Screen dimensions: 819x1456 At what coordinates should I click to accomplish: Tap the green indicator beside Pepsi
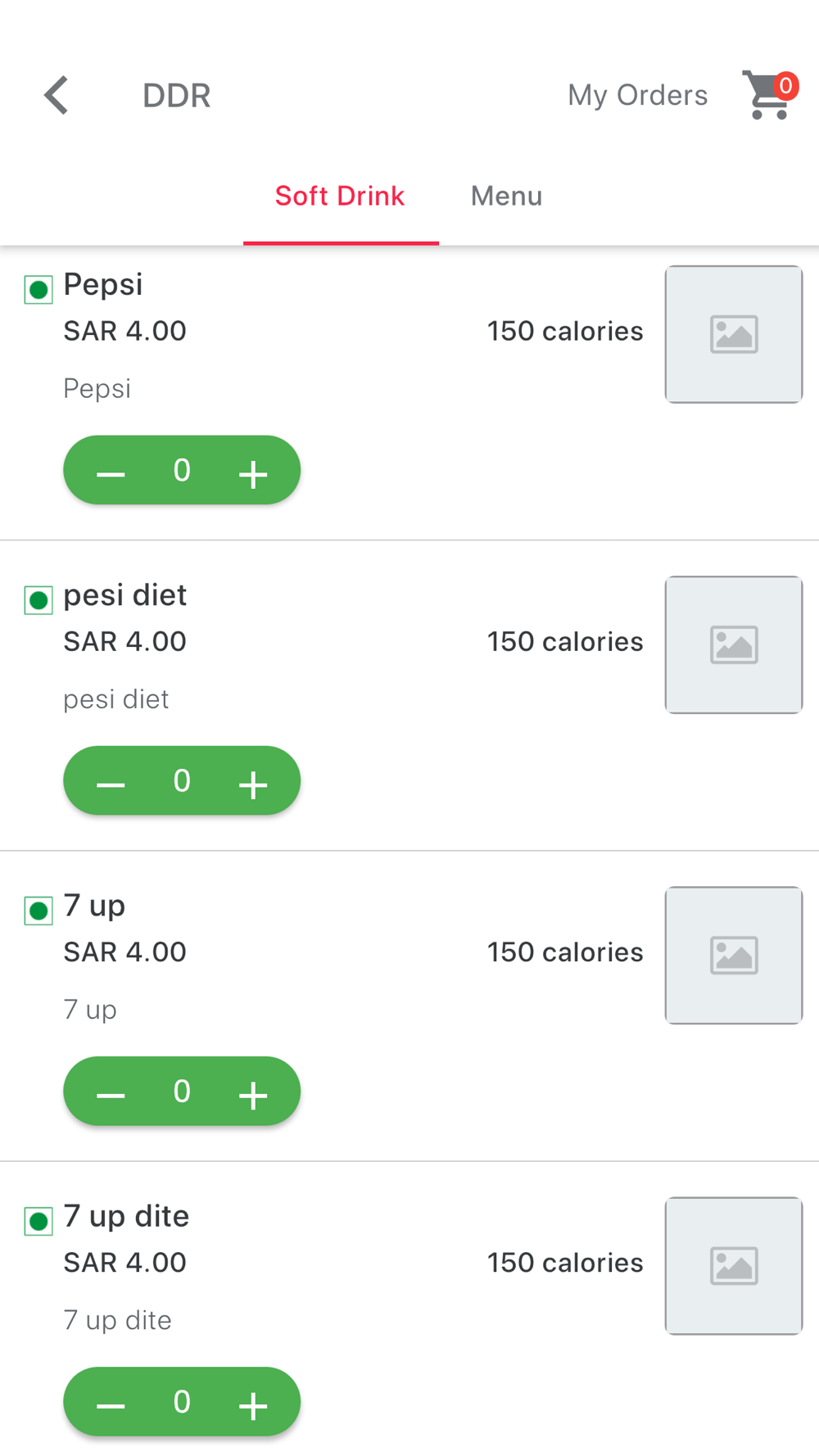coord(38,289)
